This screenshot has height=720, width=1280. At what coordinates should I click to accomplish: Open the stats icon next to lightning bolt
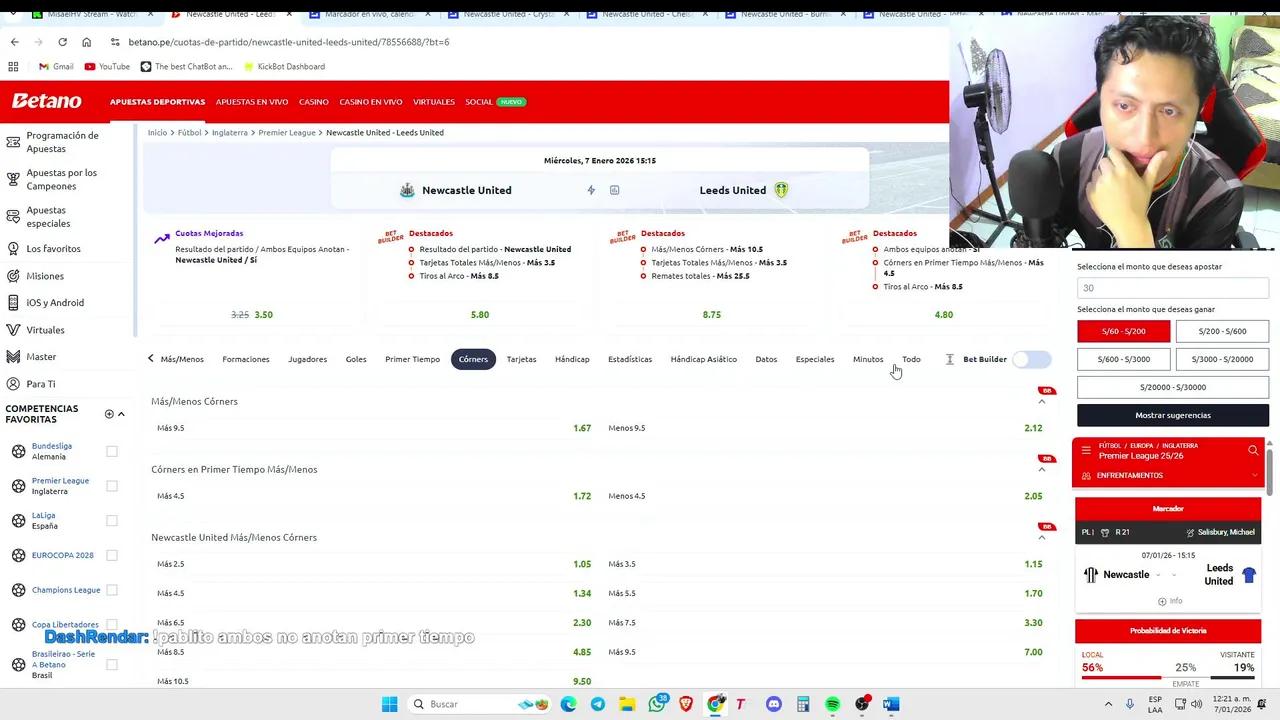[x=614, y=190]
